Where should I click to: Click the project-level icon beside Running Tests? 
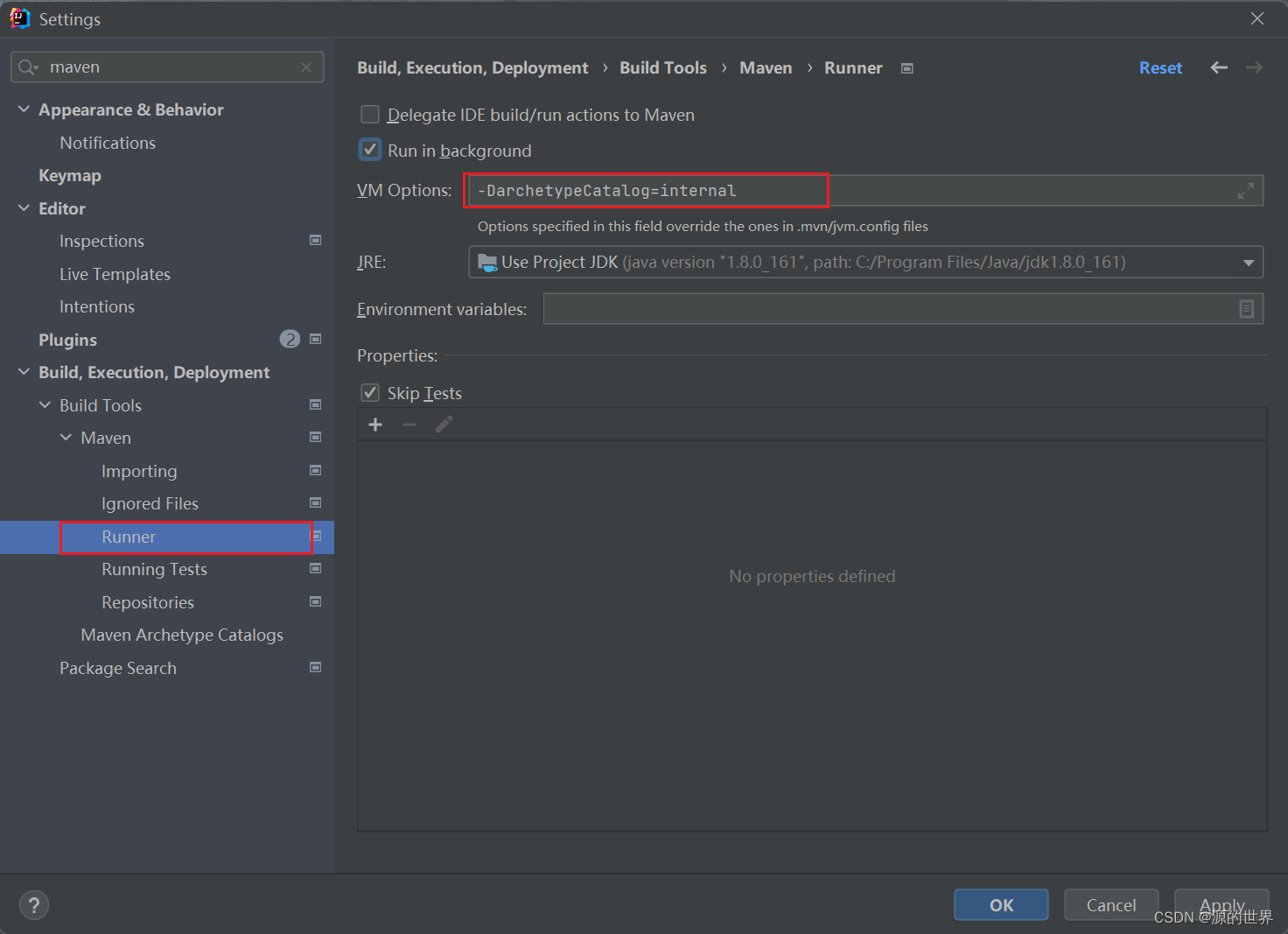316,568
